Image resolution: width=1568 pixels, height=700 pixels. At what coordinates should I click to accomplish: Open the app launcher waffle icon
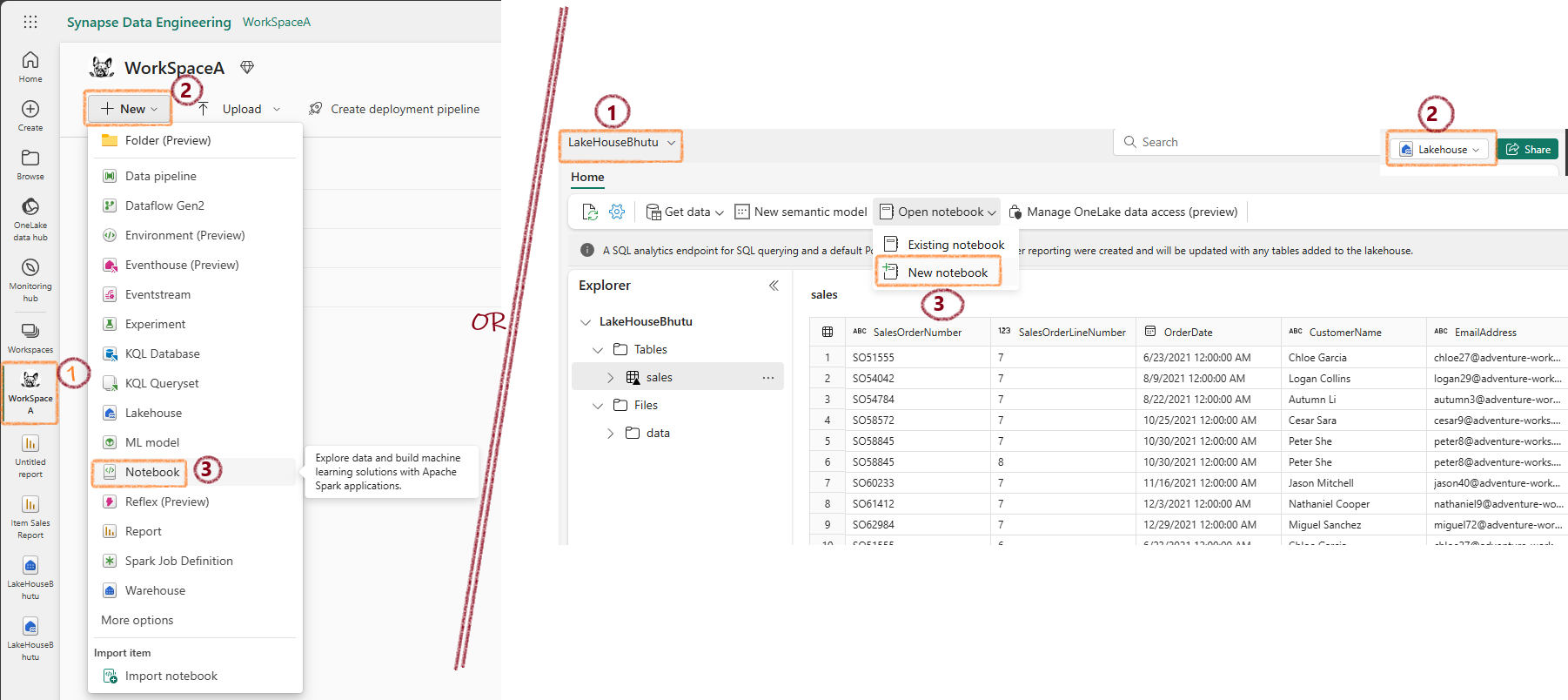click(30, 22)
